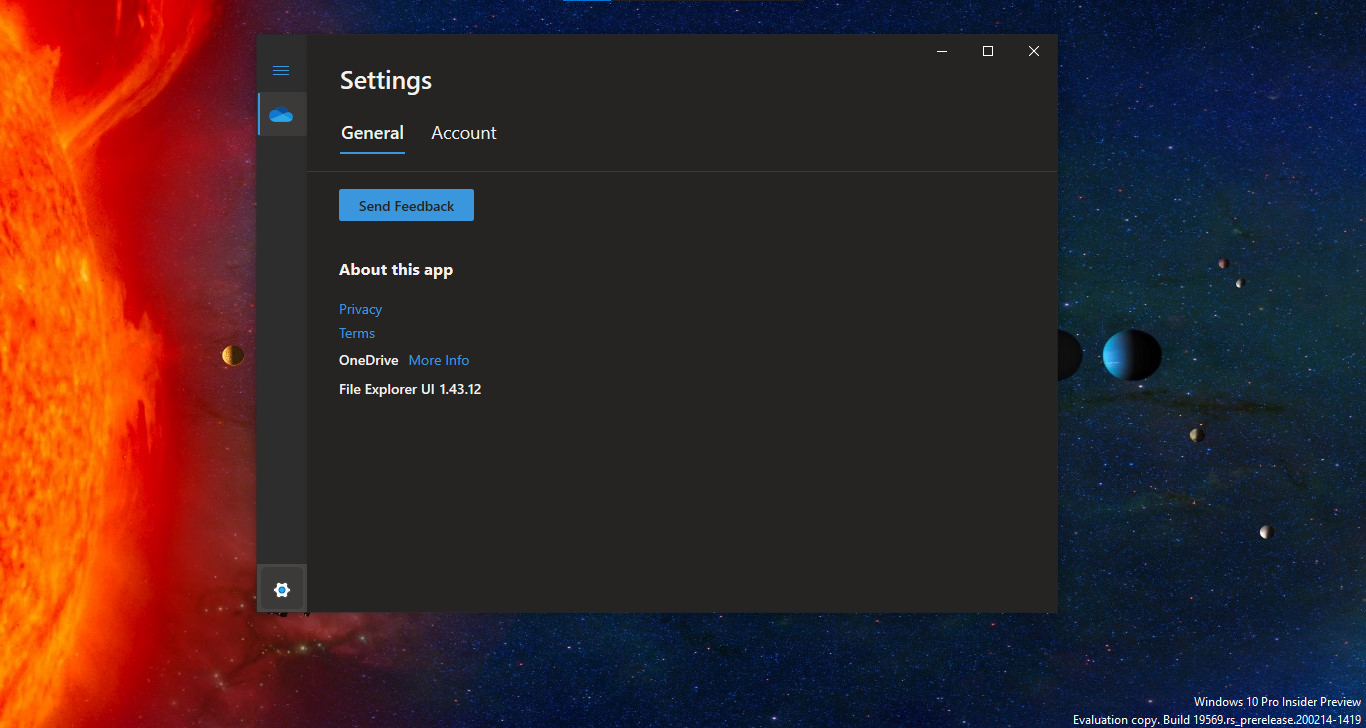This screenshot has width=1366, height=728.
Task: Open the Privacy link
Action: pyautogui.click(x=360, y=309)
